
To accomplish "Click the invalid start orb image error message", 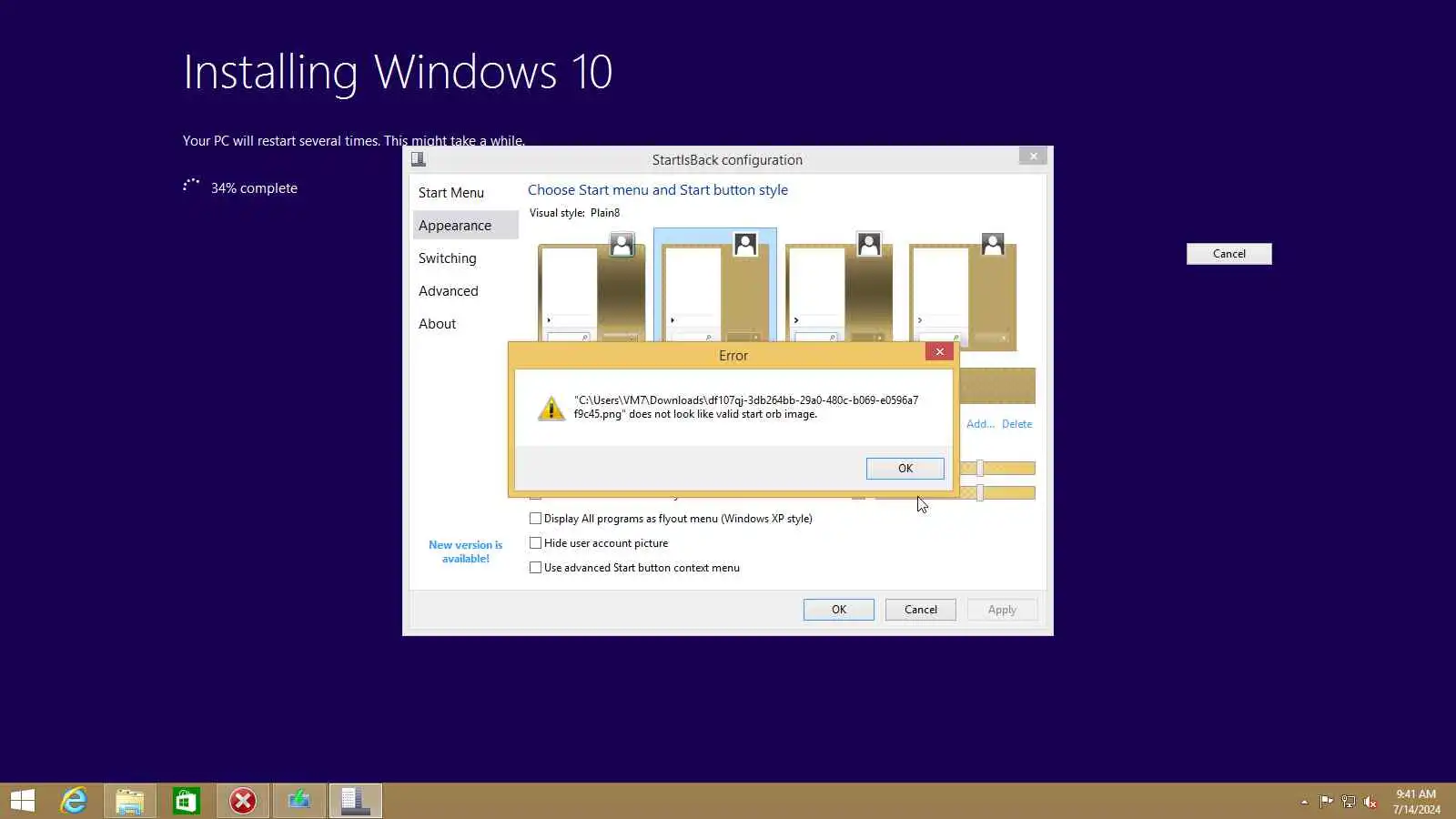I will (x=746, y=407).
